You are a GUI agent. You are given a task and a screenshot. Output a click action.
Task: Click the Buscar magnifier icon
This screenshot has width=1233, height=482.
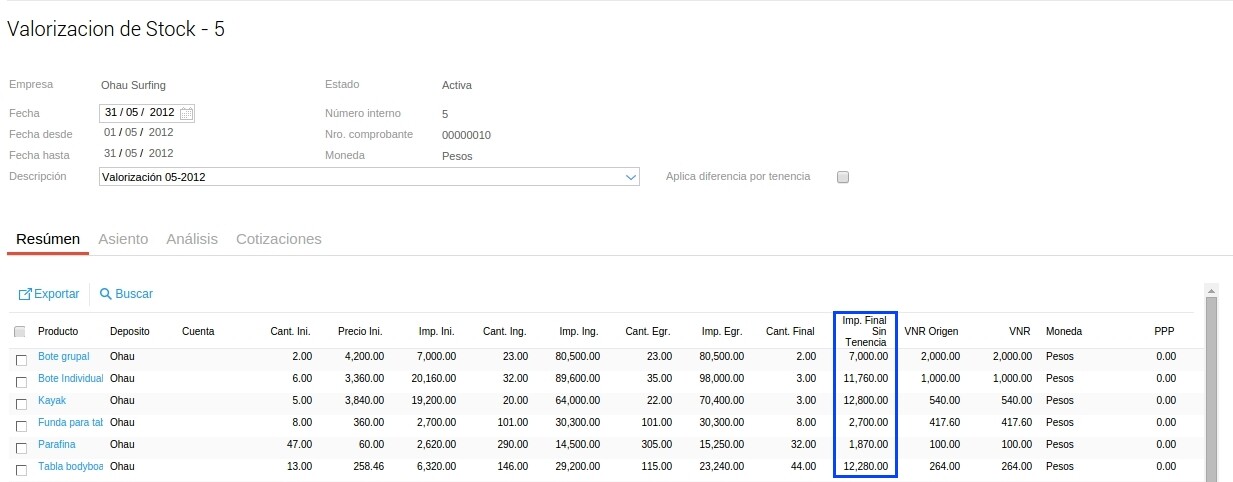pos(105,294)
